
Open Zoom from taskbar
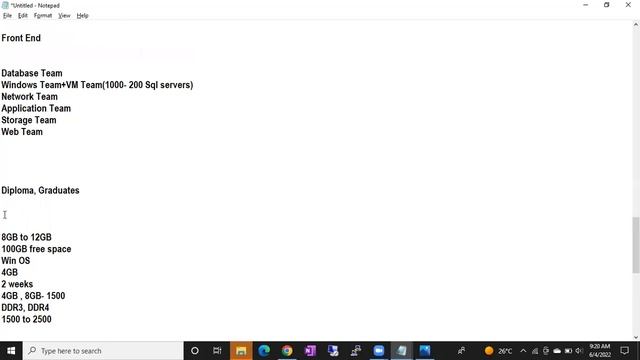pos(379,351)
